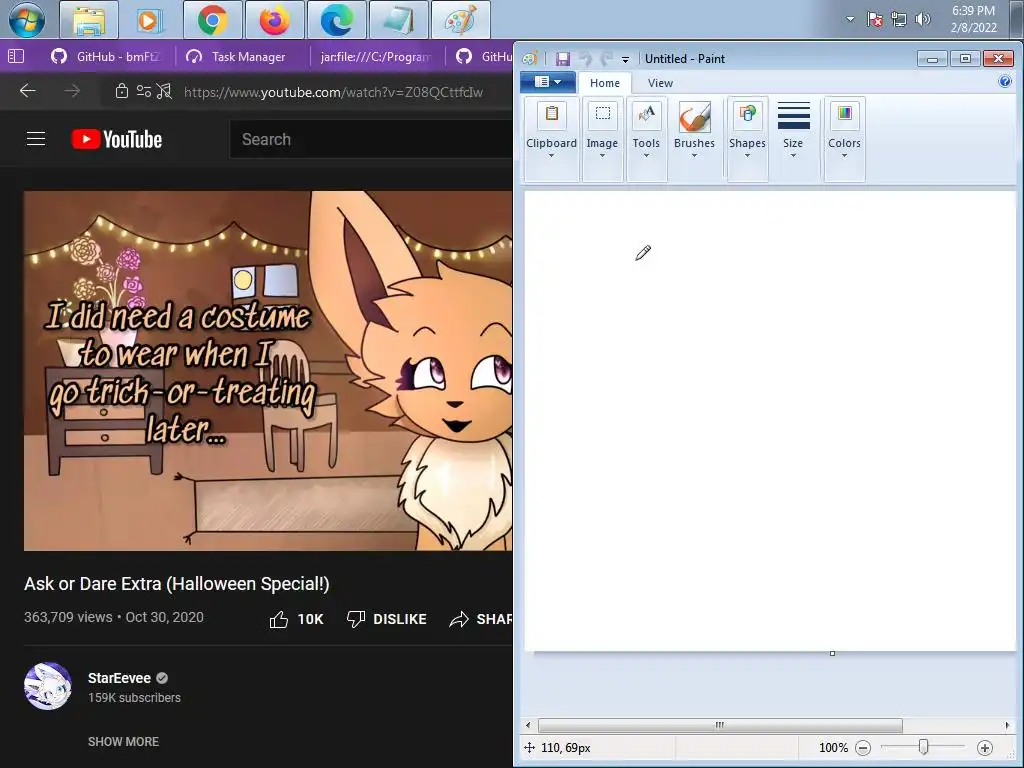The height and width of the screenshot is (768, 1024).
Task: Click the Redo arrow in Paint title bar
Action: [606, 59]
